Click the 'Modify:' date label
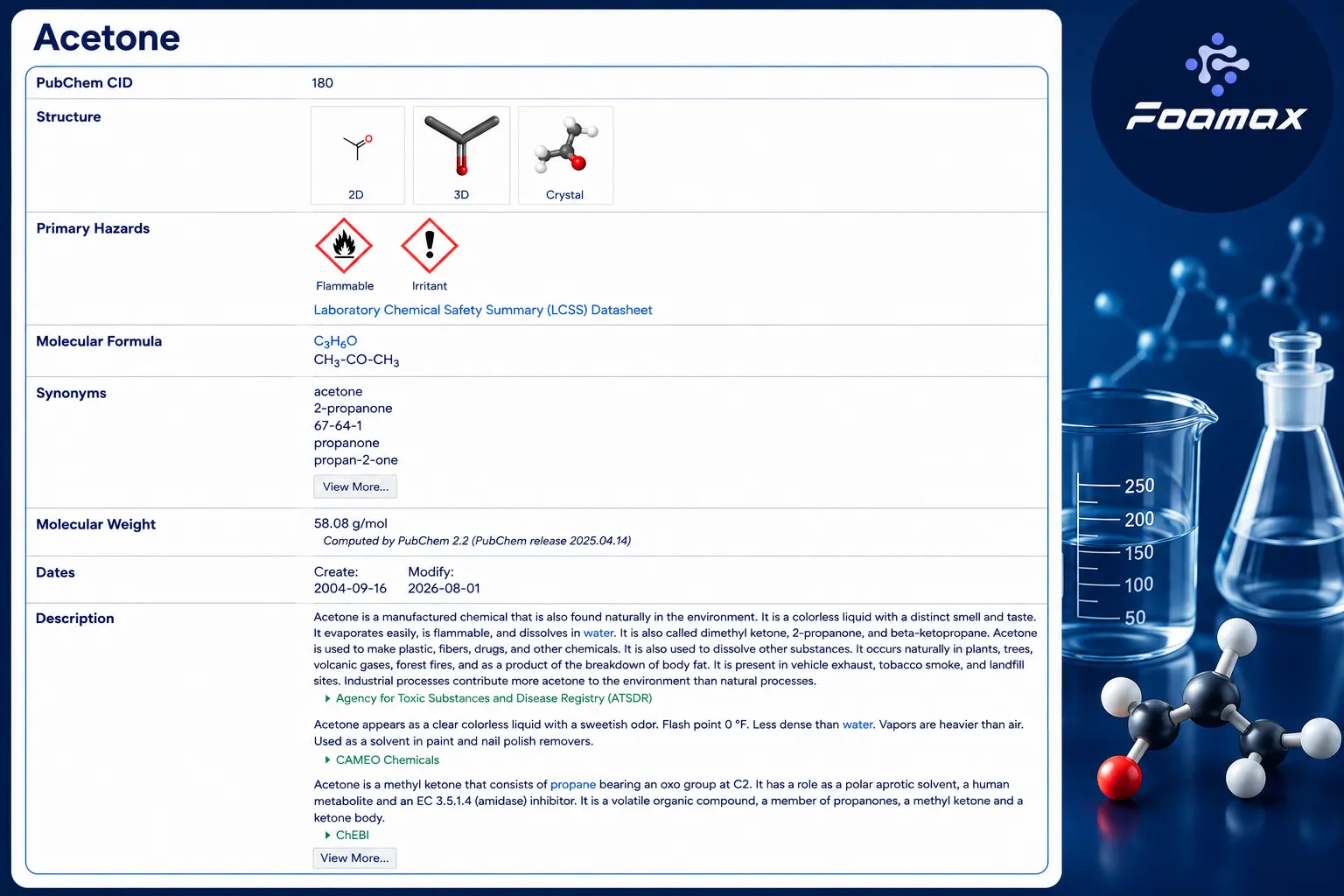 [430, 572]
